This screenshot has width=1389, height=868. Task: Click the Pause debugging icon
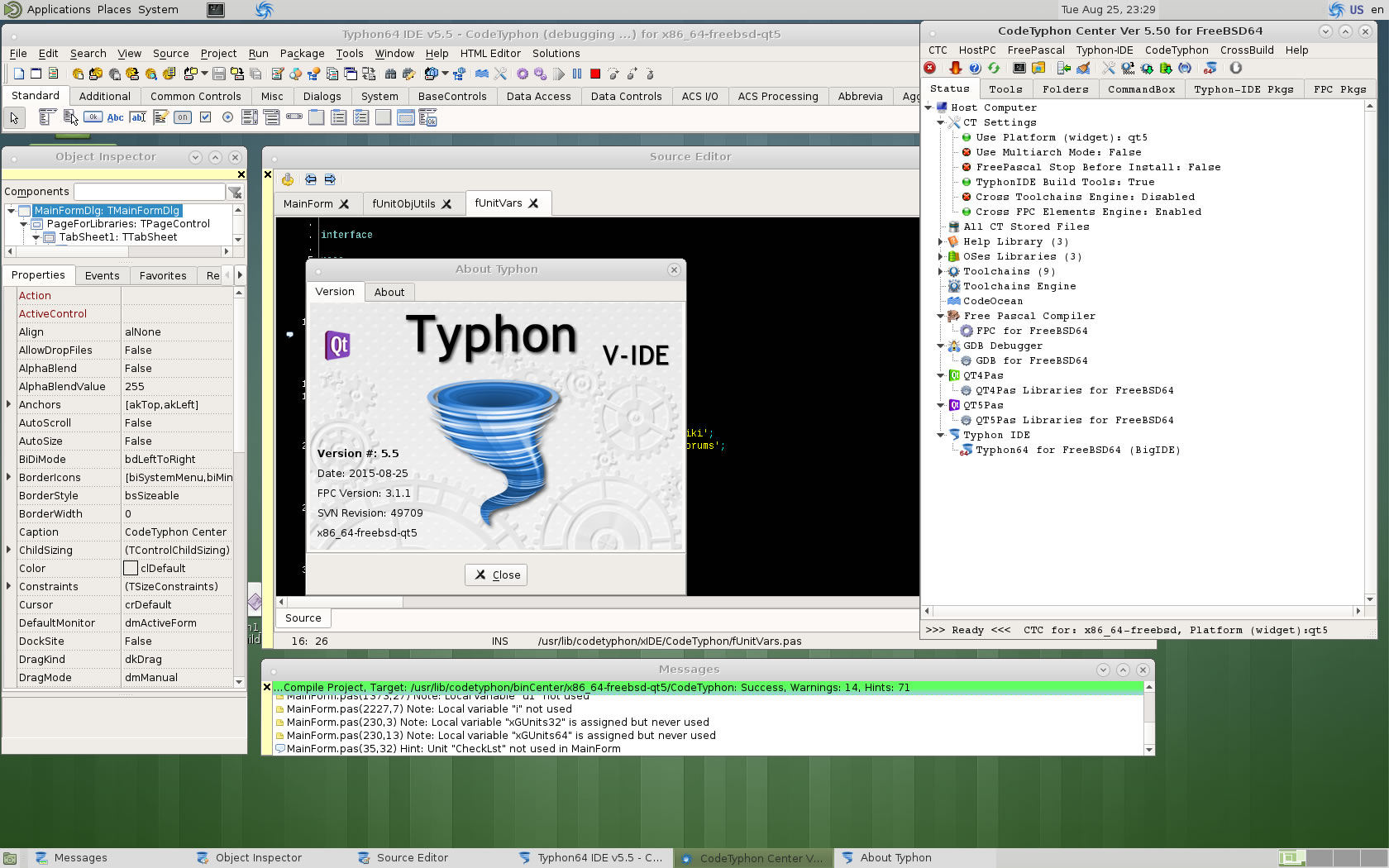pyautogui.click(x=577, y=74)
